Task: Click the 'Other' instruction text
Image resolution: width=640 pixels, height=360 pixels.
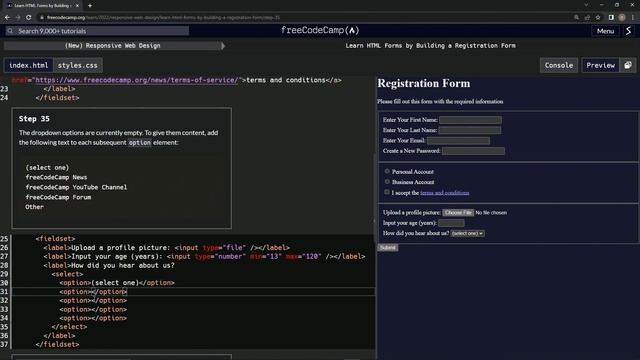Action: (x=34, y=207)
